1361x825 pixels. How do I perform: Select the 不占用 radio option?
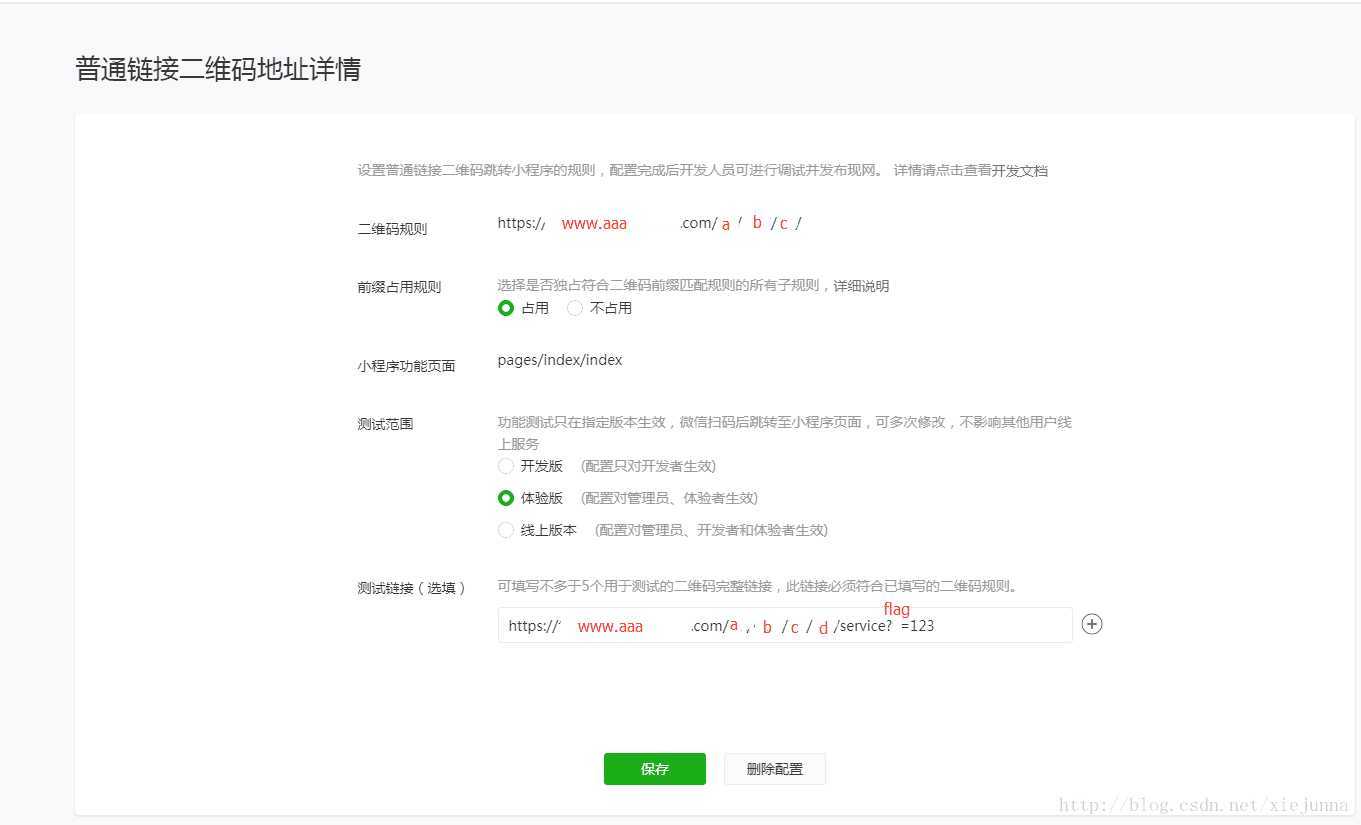[x=575, y=308]
